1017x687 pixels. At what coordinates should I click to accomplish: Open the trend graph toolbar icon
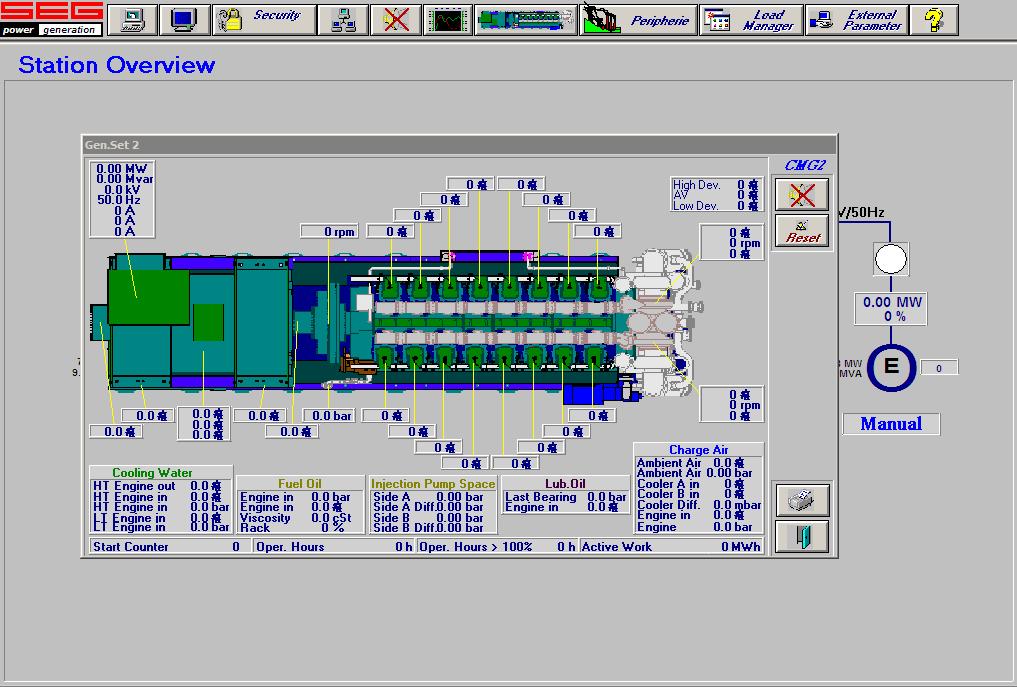point(447,20)
